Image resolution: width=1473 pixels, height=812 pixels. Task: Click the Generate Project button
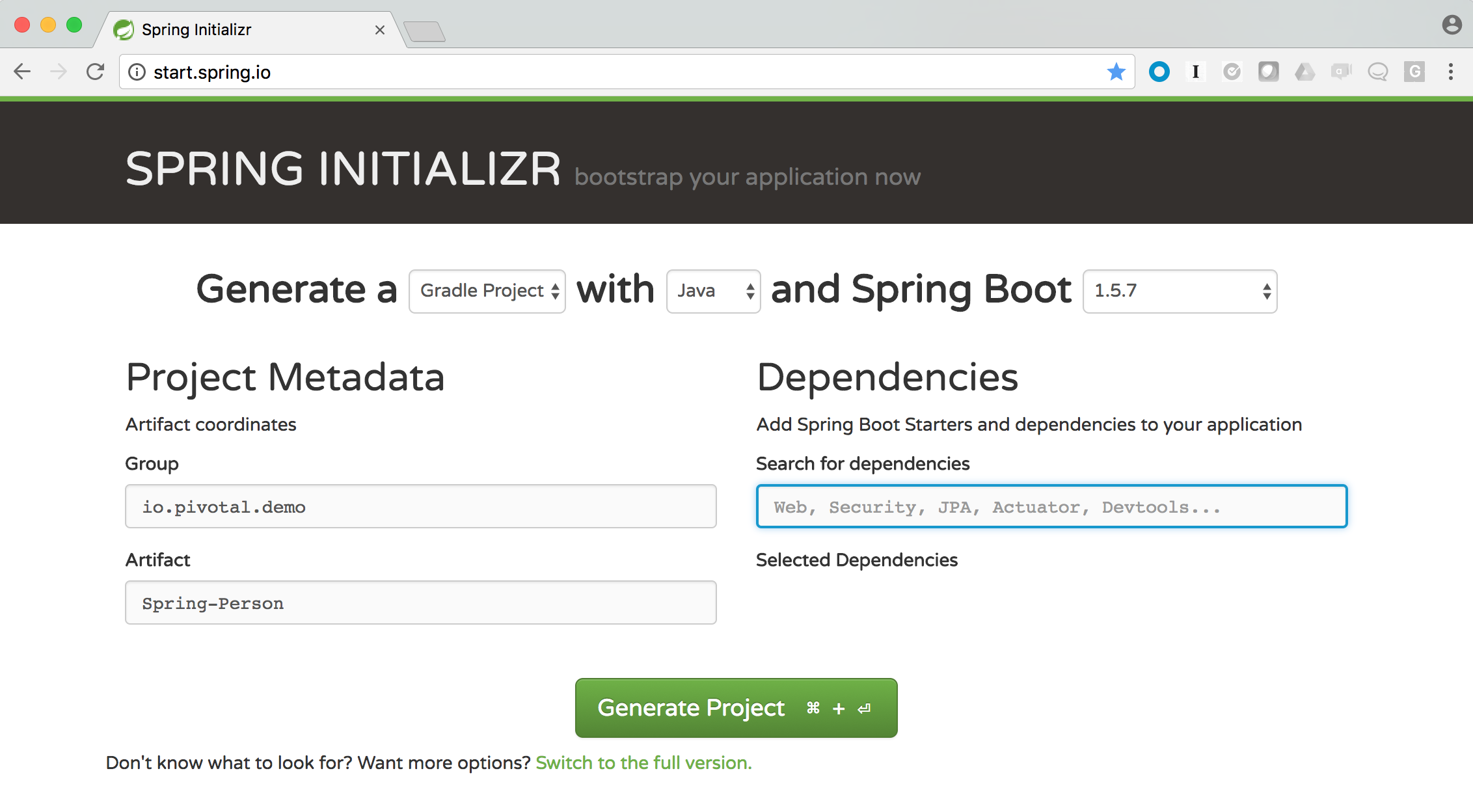point(736,708)
